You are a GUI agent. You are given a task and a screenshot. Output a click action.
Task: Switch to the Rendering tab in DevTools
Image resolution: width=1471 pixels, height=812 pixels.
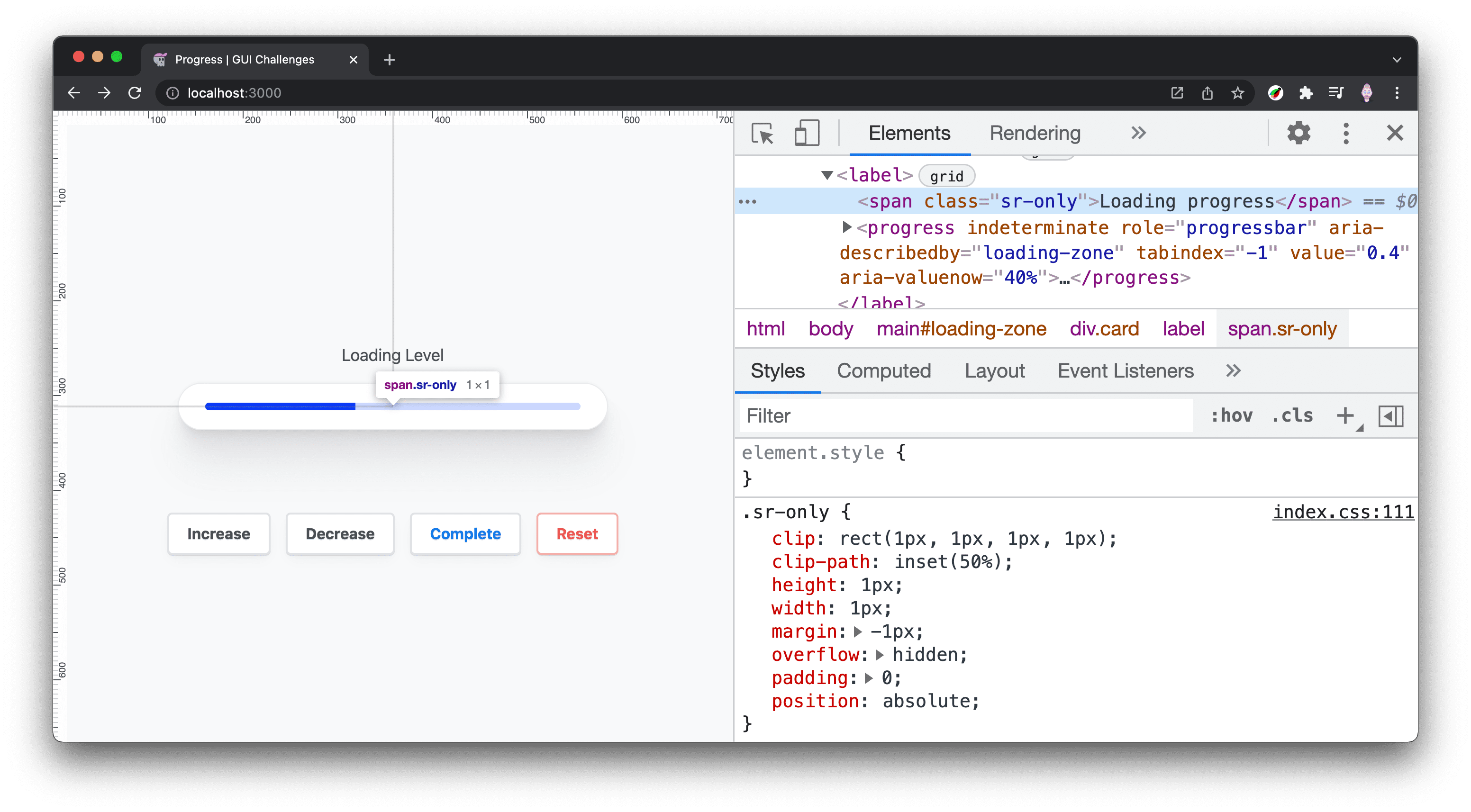[1034, 132]
